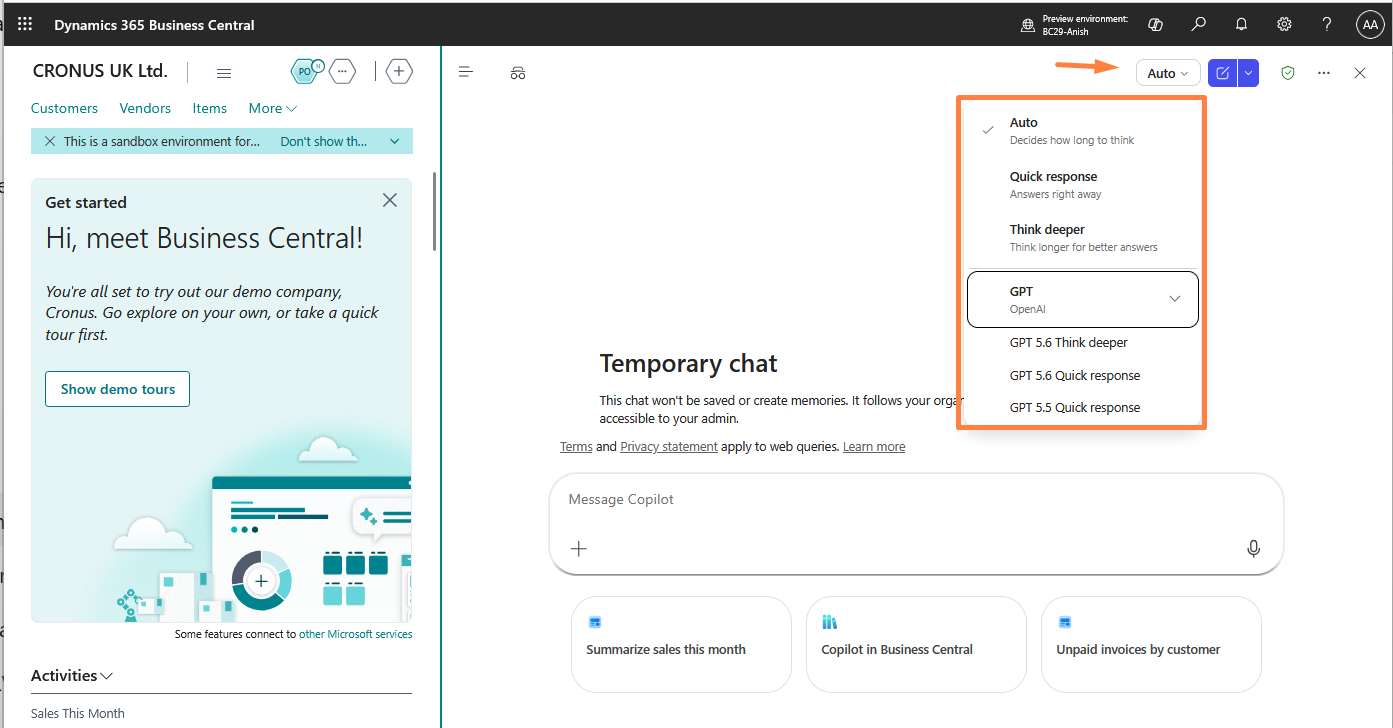Open the AA account avatar
The width and height of the screenshot is (1393, 728).
coord(1370,25)
